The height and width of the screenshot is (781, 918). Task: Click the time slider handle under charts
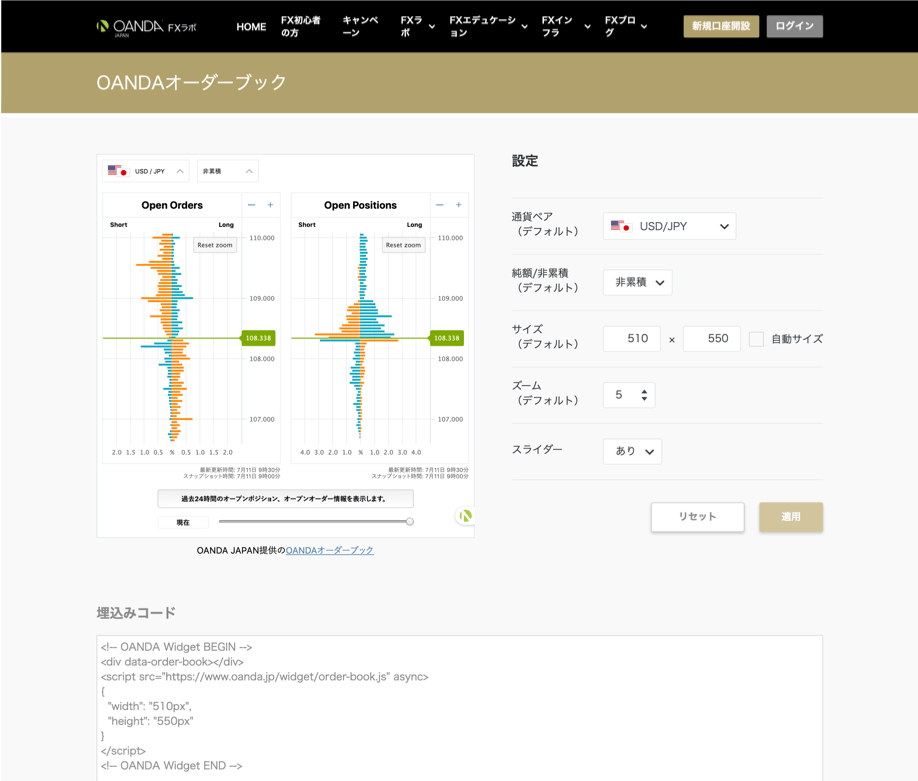pos(409,522)
